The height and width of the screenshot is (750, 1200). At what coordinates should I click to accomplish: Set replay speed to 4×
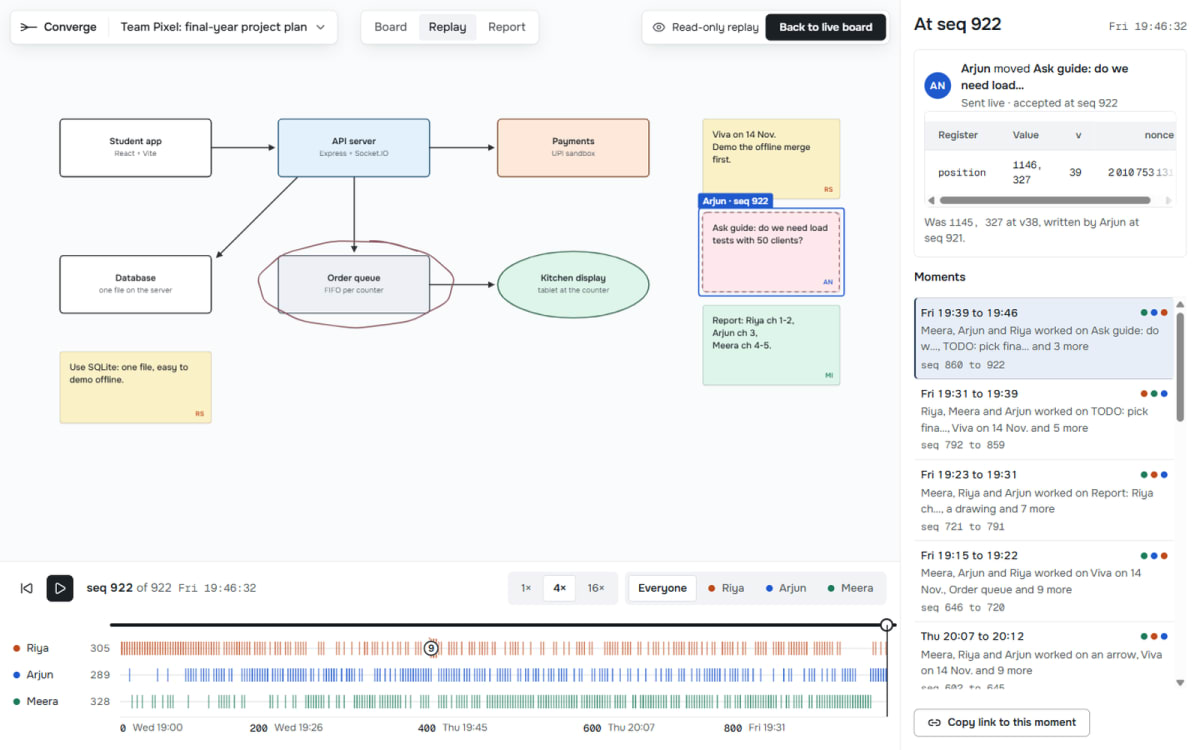(560, 588)
